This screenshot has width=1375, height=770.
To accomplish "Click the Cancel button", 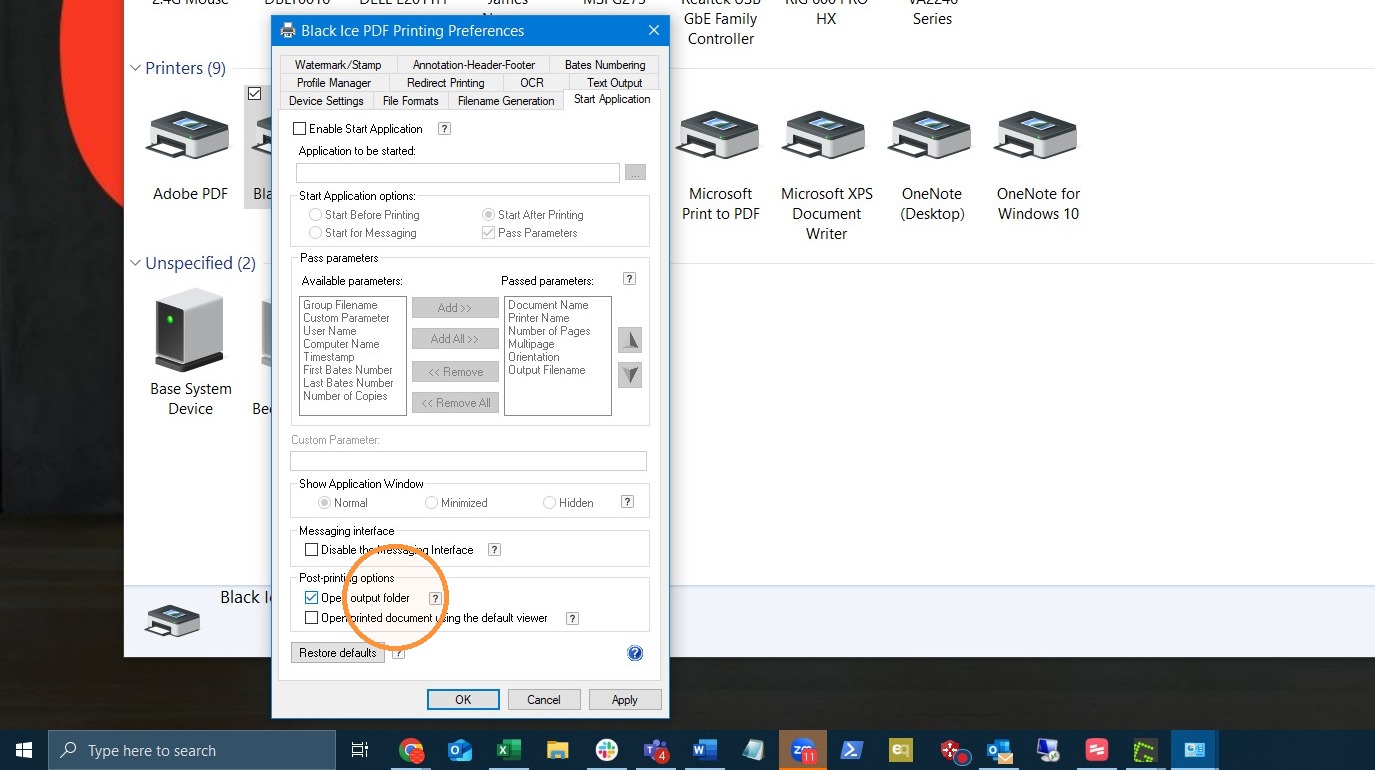I will (544, 700).
